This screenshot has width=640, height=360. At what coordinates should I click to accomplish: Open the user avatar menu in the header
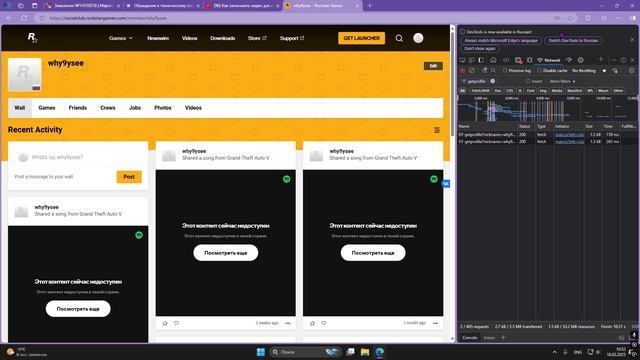418,38
